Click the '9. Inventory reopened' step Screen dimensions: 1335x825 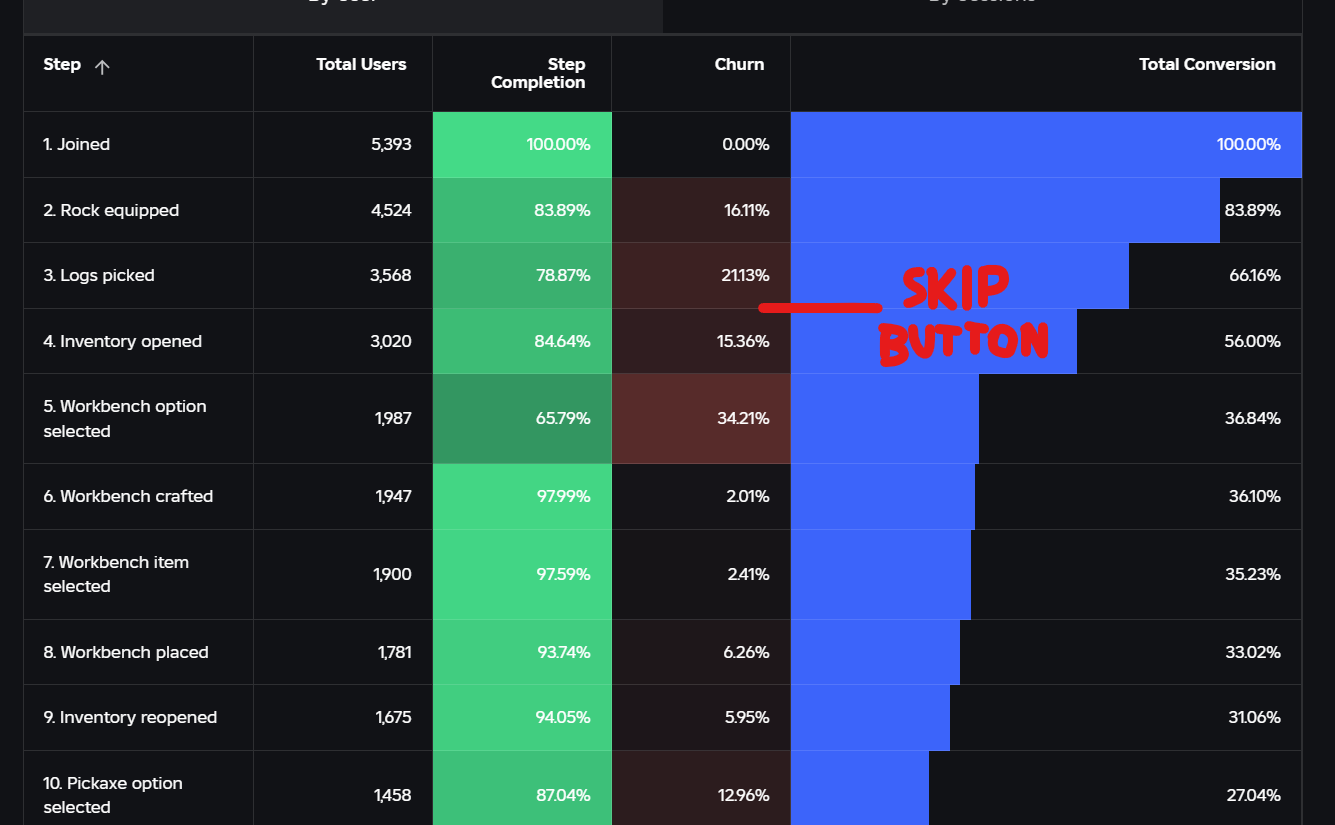130,717
